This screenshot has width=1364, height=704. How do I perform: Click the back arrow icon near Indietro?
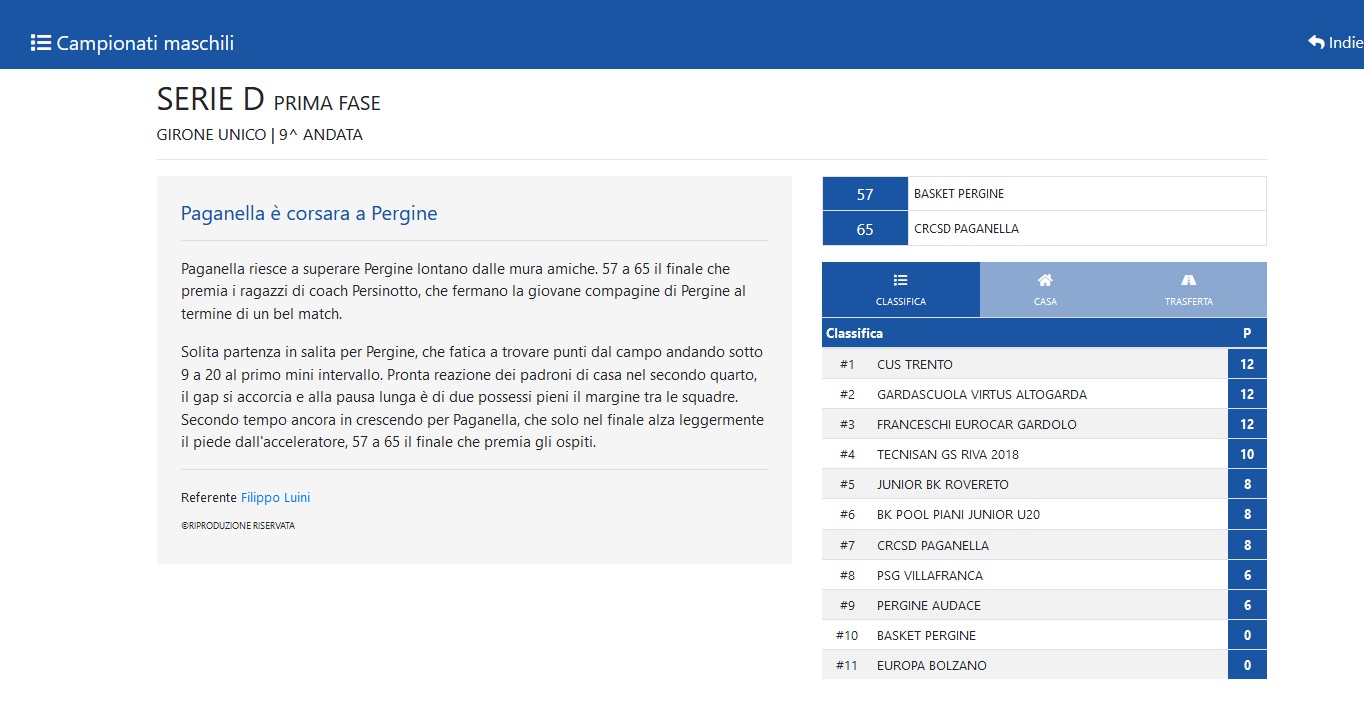point(1316,42)
